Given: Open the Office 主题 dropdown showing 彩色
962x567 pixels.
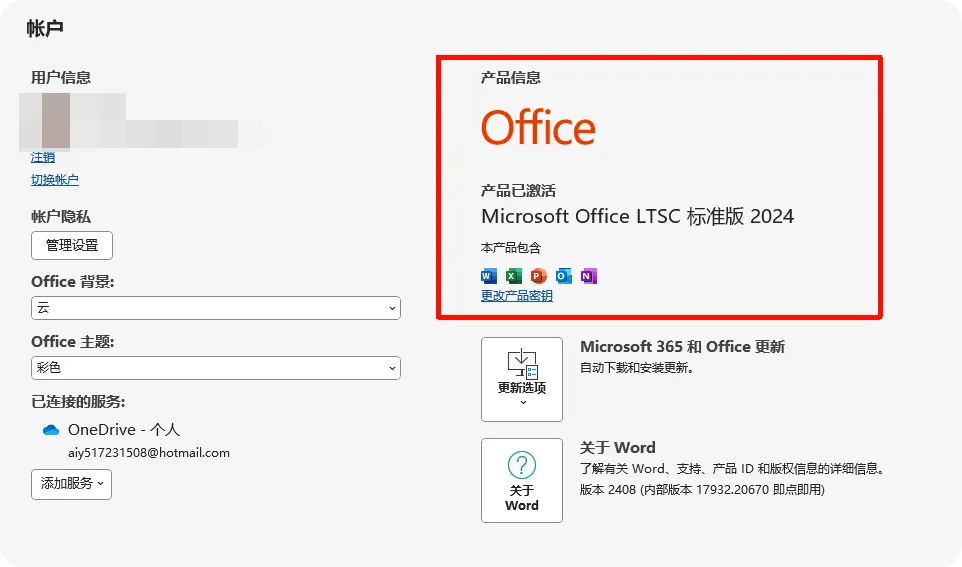Looking at the screenshot, I should (x=216, y=368).
